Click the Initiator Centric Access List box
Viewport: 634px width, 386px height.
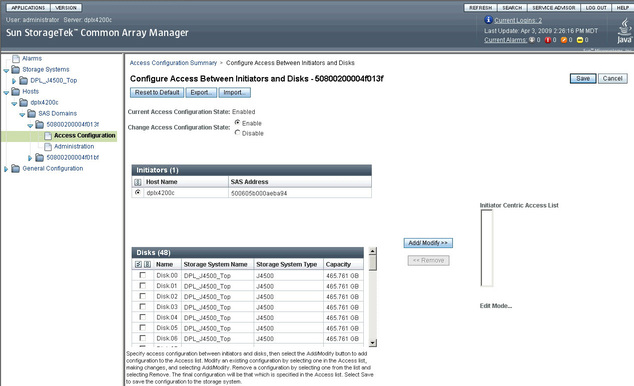click(487, 248)
